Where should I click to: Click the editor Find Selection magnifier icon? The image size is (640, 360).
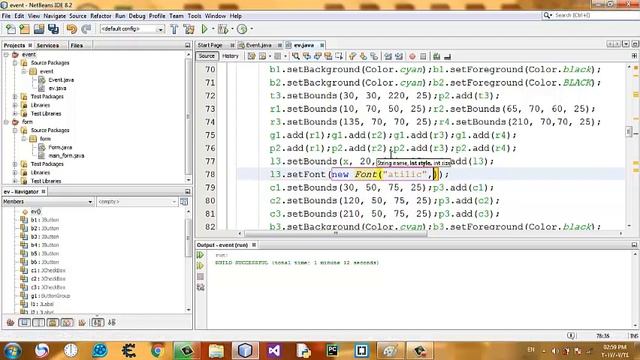click(x=296, y=56)
